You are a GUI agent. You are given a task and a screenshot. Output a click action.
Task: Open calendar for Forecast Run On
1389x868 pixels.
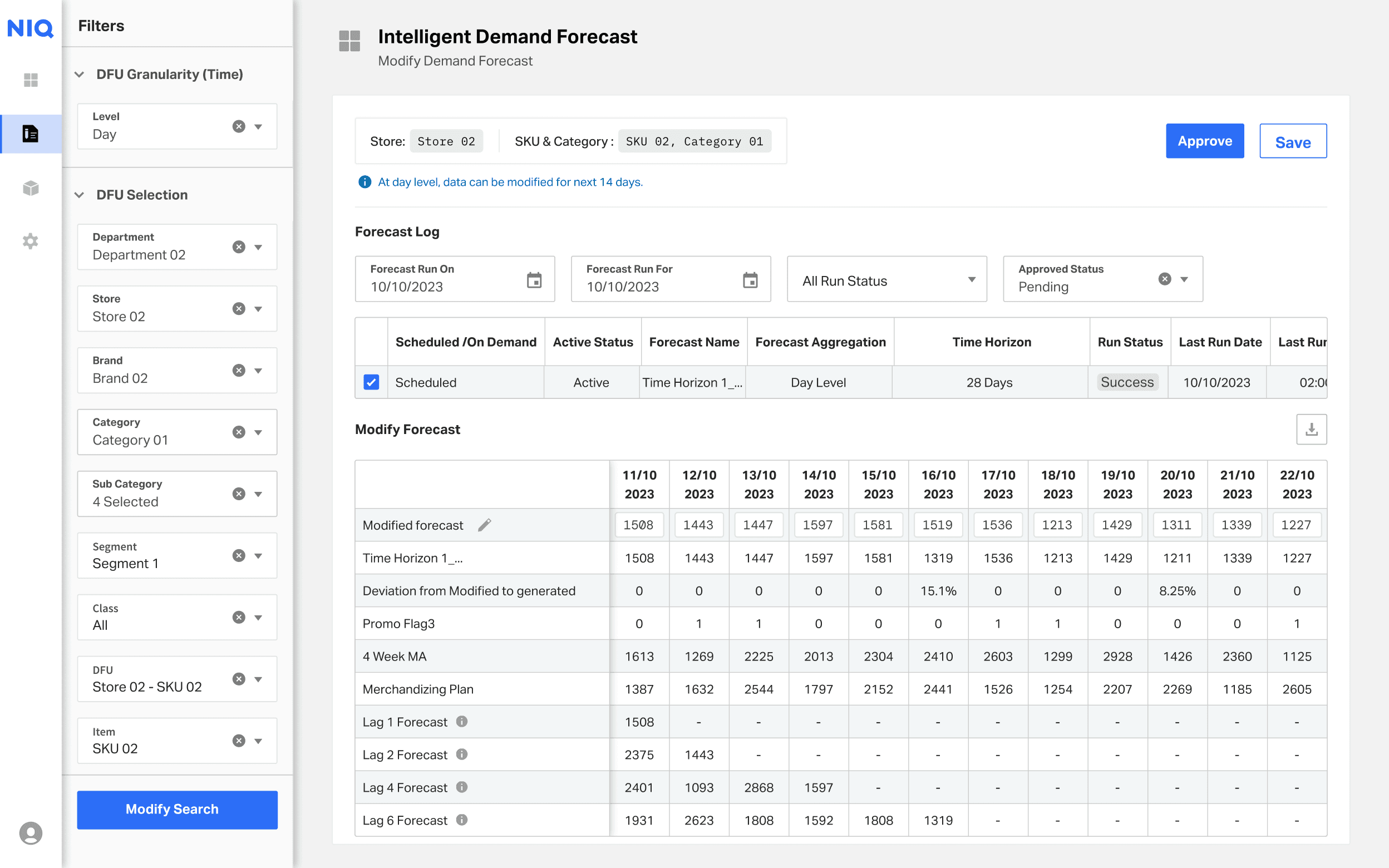534,280
